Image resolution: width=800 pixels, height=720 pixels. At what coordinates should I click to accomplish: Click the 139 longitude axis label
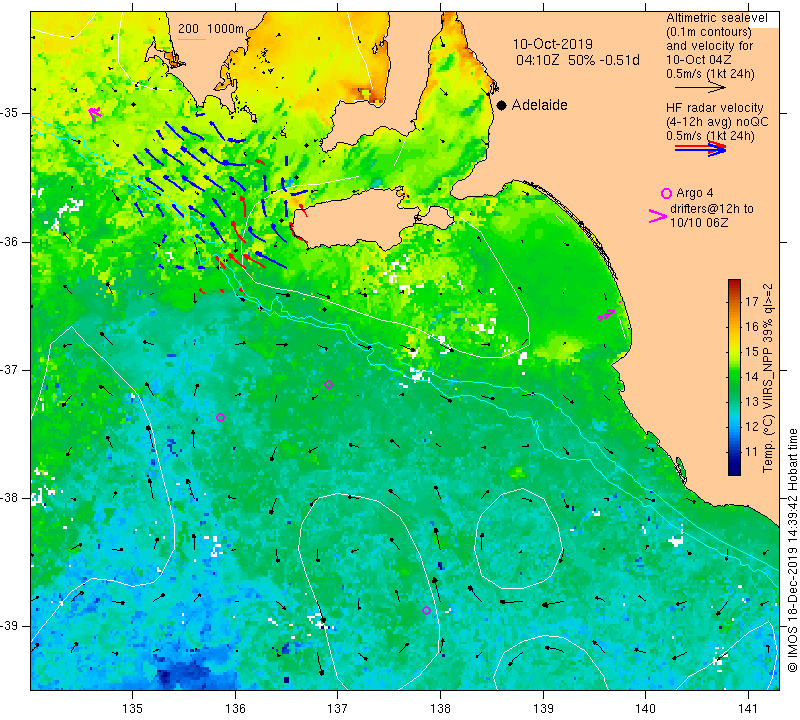[543, 709]
